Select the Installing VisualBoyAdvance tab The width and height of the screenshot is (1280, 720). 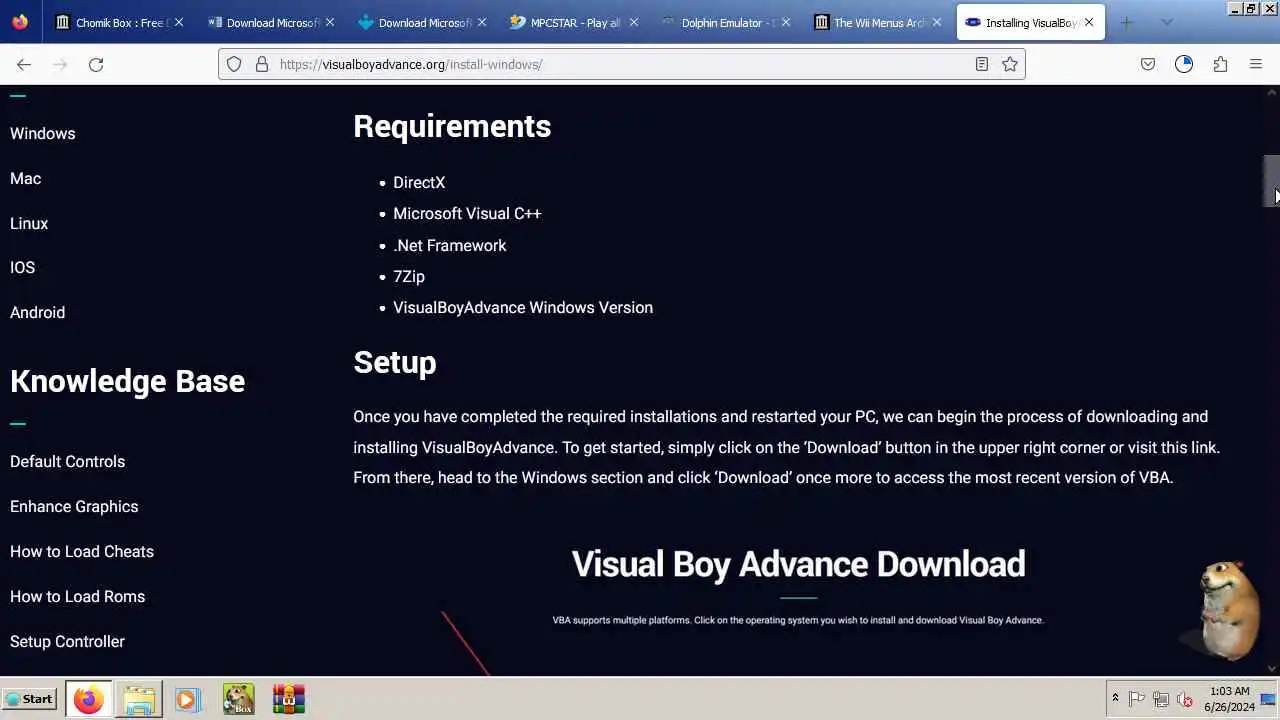[x=1030, y=22]
